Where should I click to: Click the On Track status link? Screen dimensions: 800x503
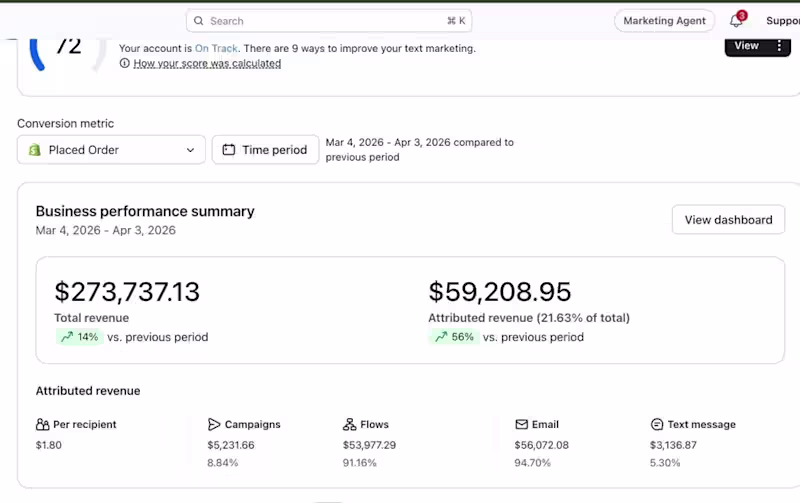(x=216, y=48)
